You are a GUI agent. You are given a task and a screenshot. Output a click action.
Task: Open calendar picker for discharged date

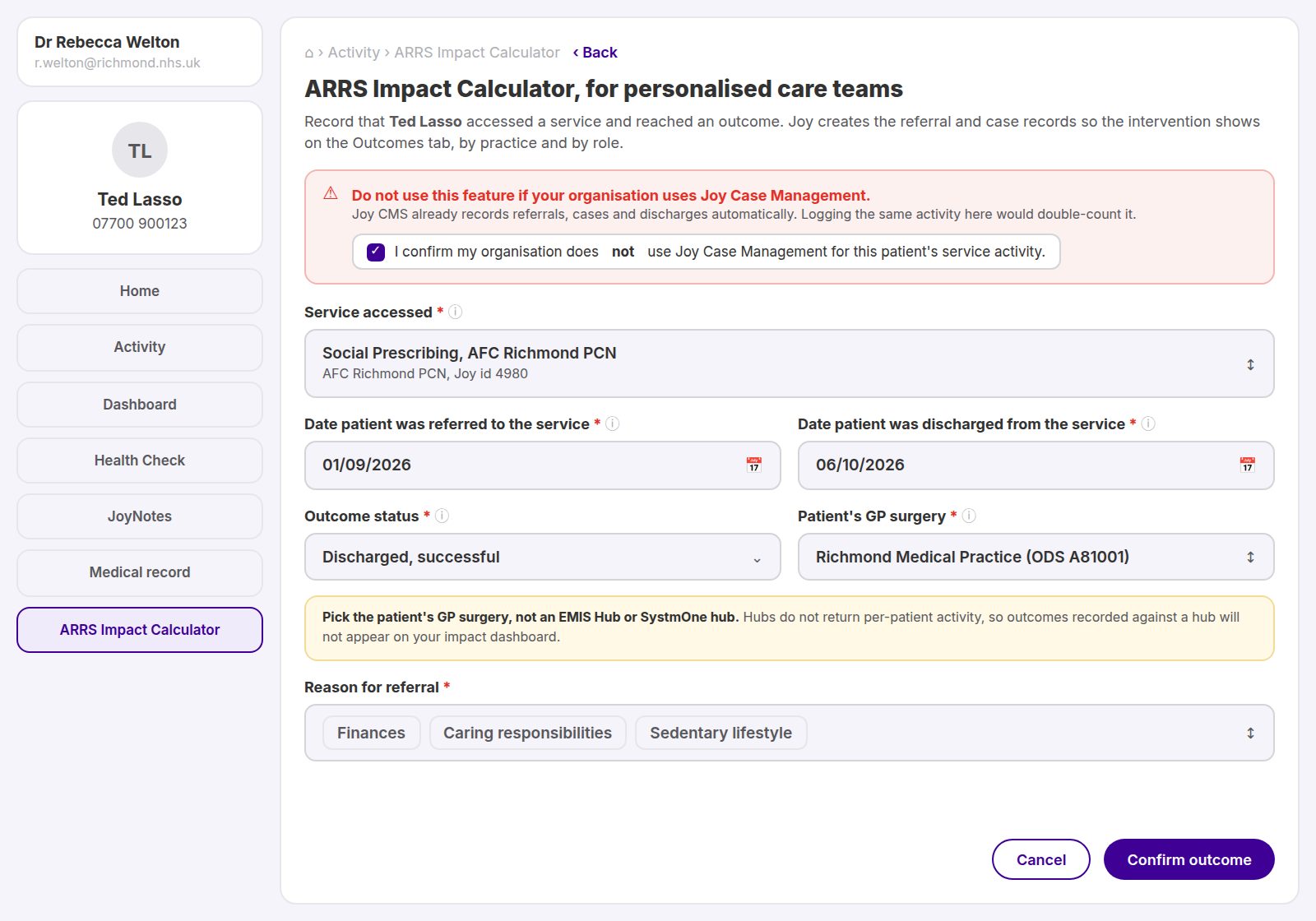coord(1248,465)
